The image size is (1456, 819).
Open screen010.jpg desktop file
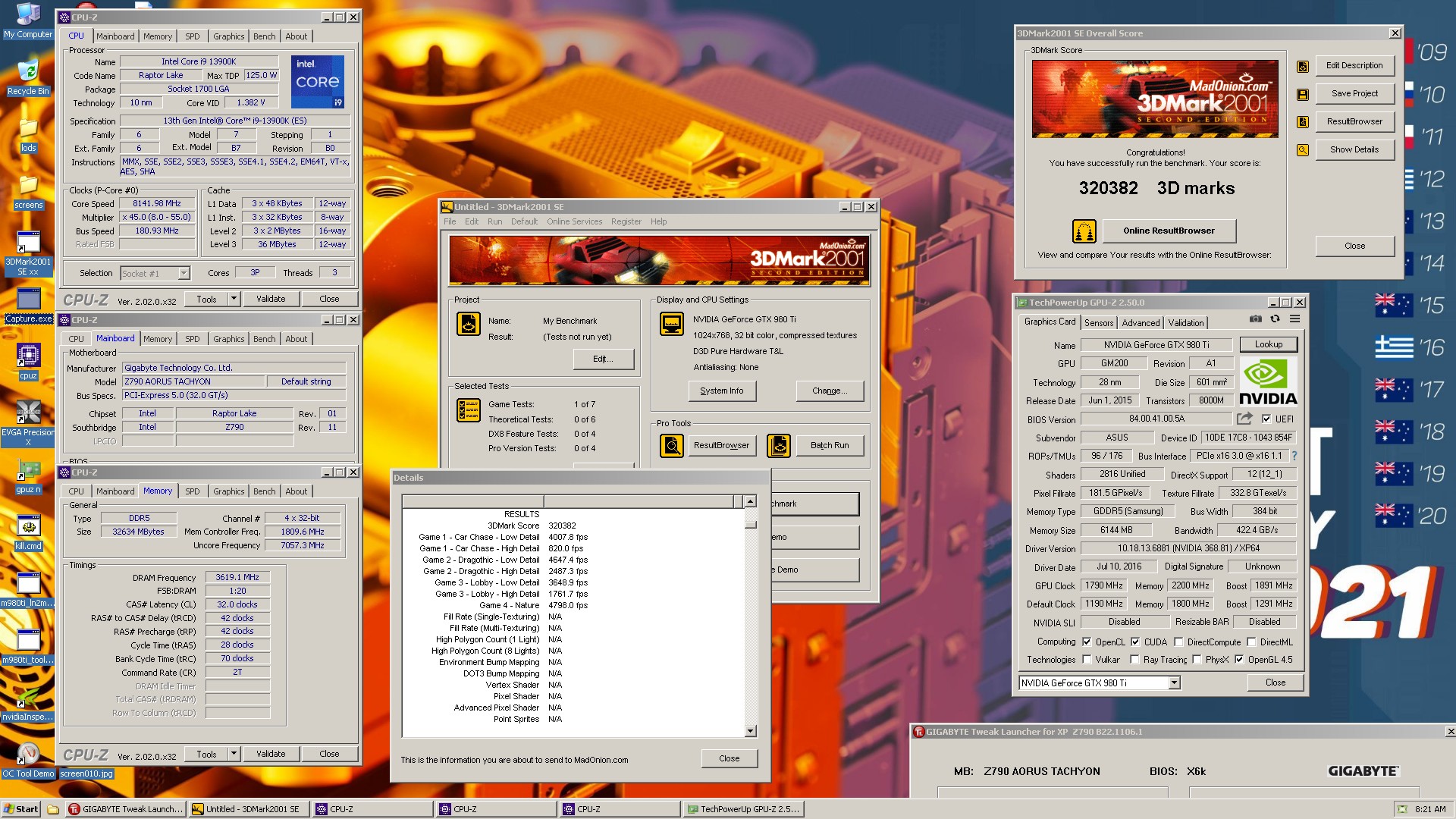click(86, 773)
